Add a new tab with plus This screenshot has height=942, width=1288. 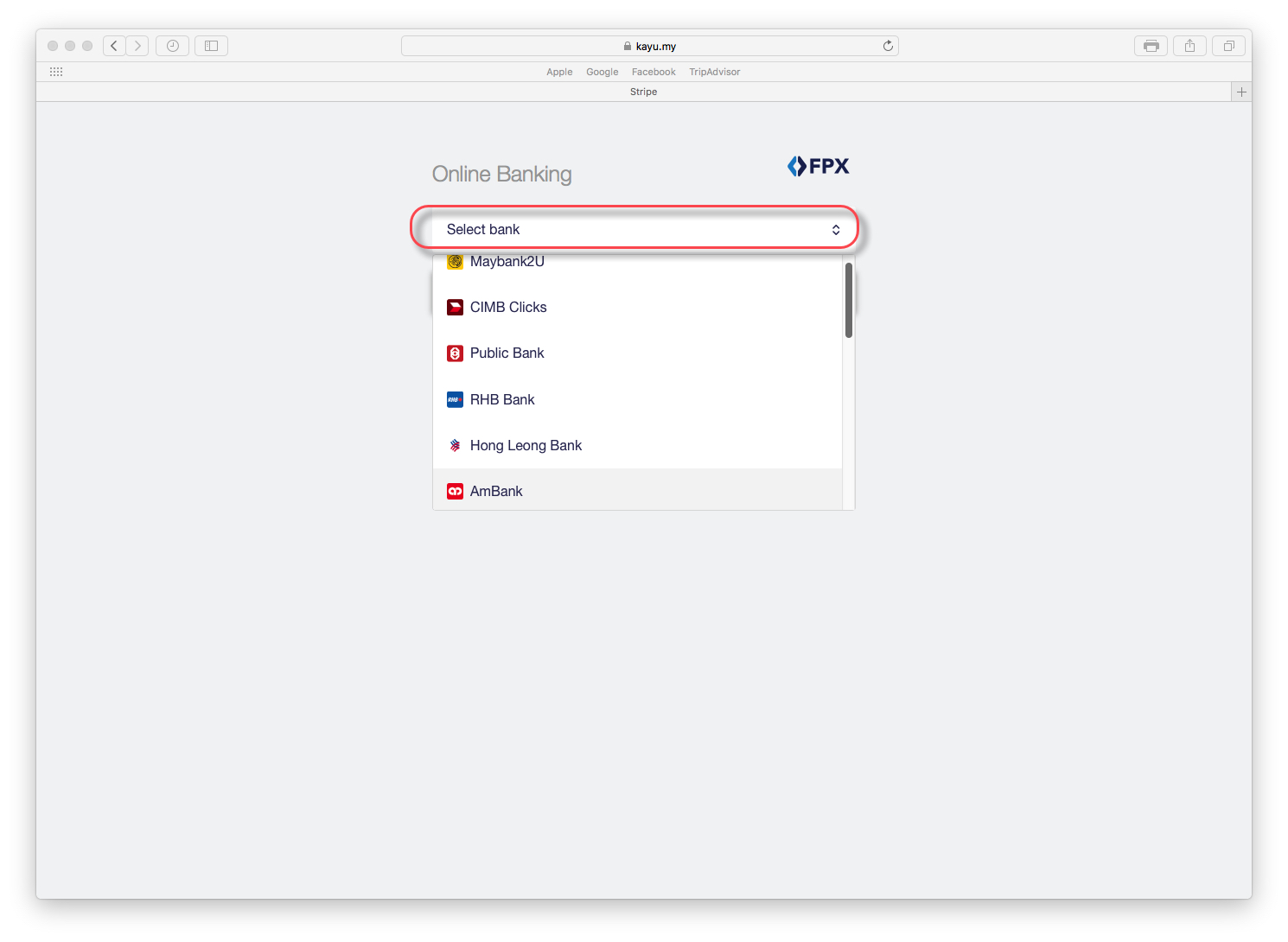(1241, 92)
